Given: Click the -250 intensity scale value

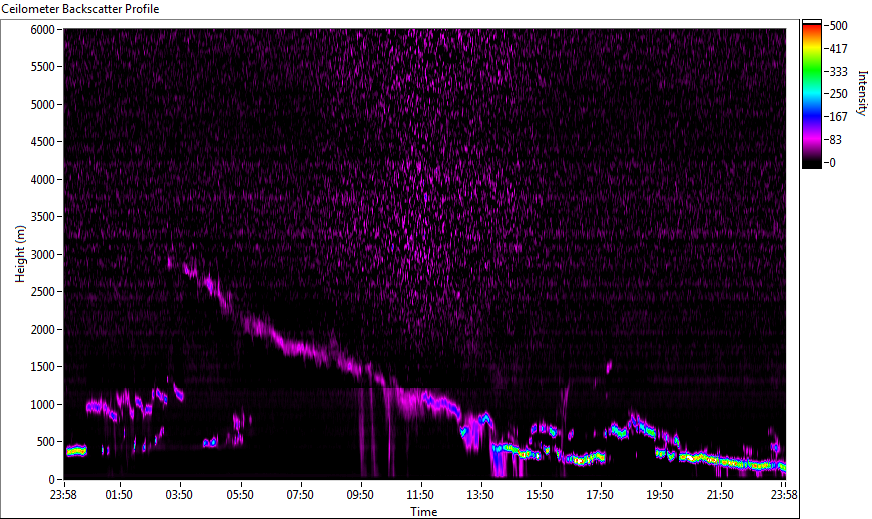Looking at the screenshot, I should pos(836,94).
